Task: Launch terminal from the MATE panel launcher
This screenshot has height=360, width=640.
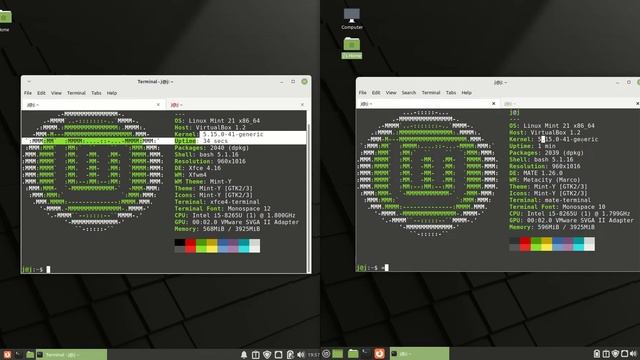Action: click(x=366, y=353)
